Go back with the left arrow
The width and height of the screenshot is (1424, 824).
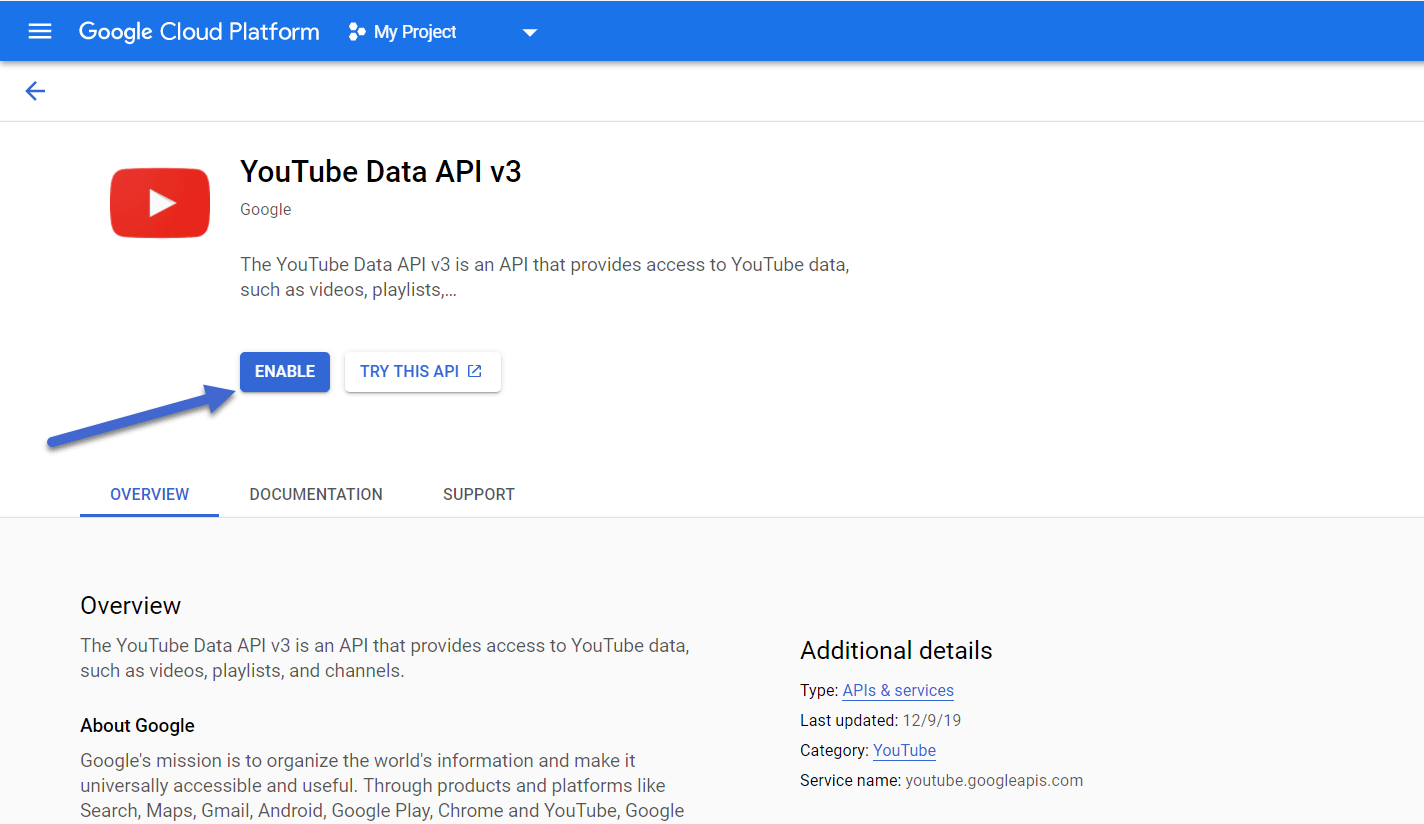click(x=35, y=91)
